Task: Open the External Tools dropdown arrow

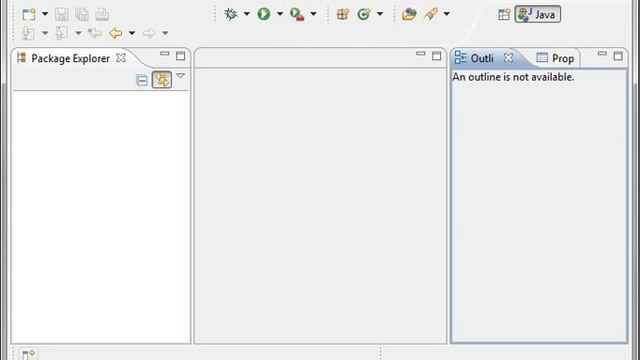Action: (313, 14)
